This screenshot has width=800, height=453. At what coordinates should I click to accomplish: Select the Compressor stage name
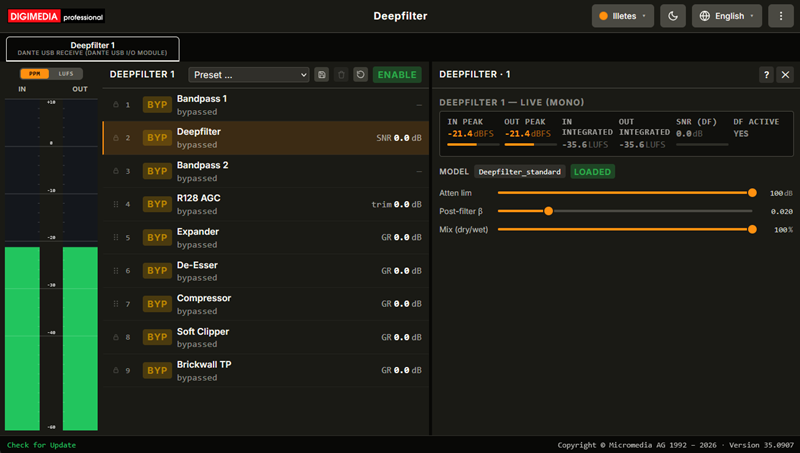point(204,298)
